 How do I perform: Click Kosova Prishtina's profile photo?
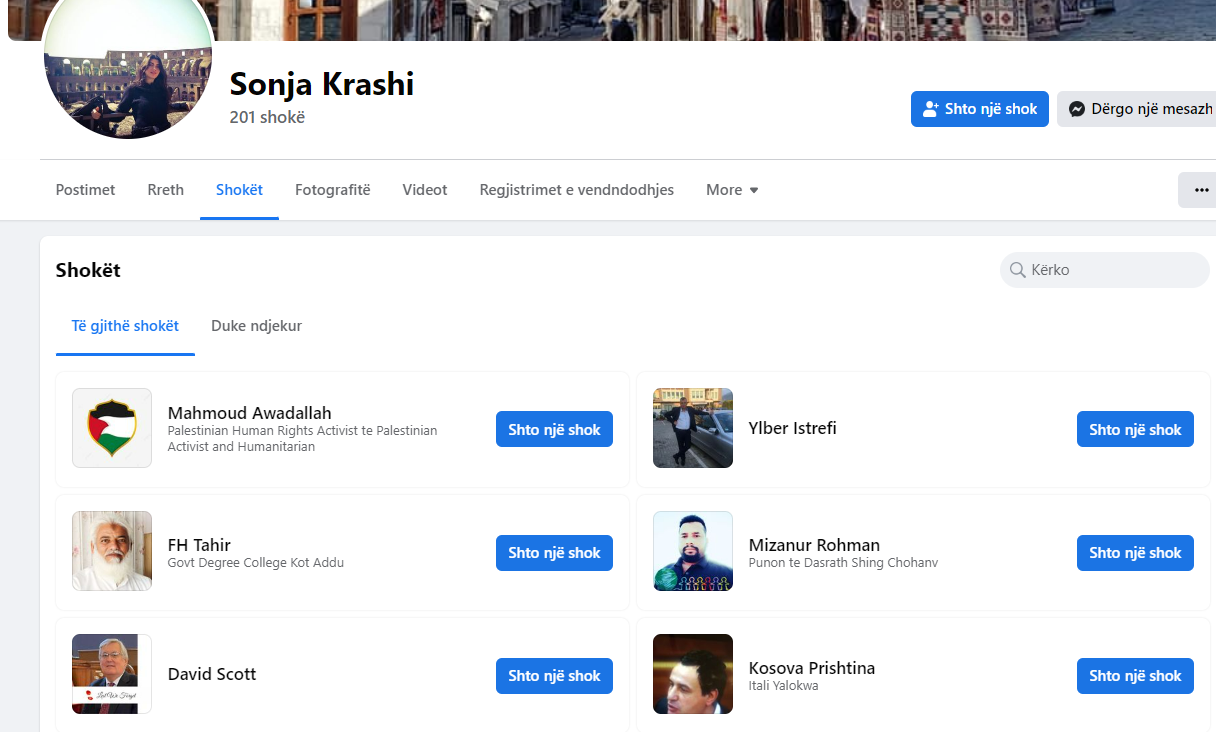point(693,674)
